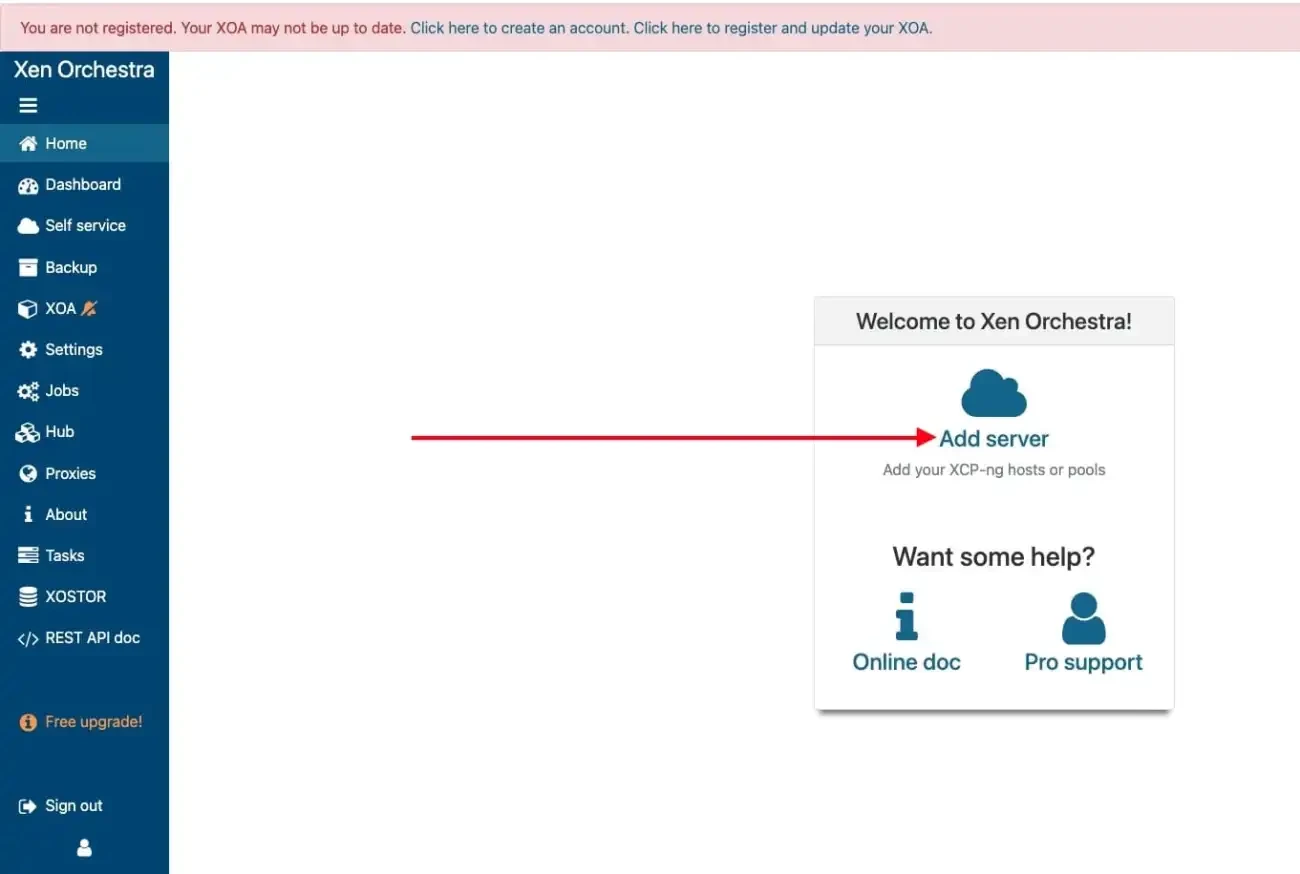Open the Pro support link

(x=1084, y=662)
